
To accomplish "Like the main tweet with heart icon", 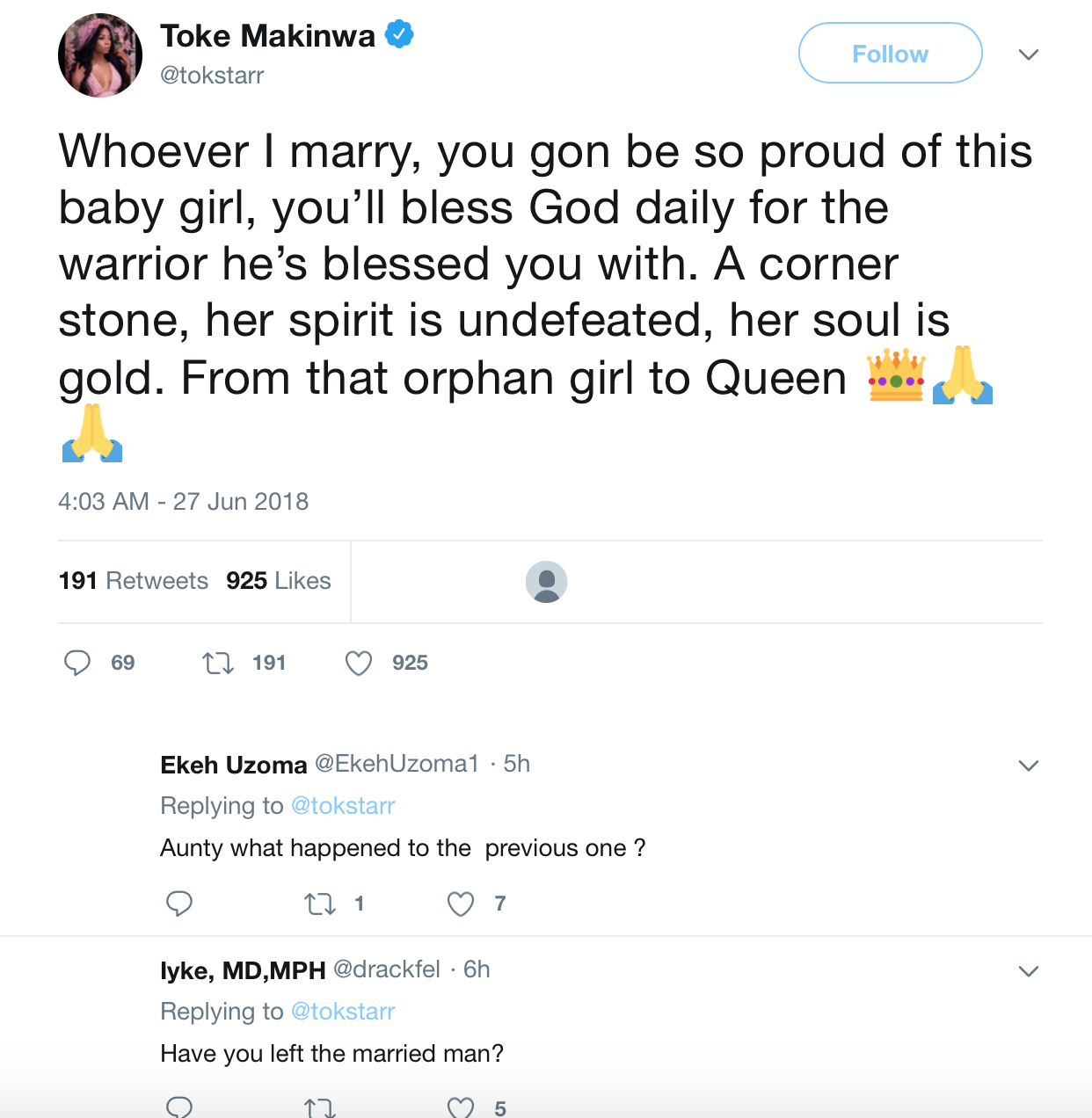I will tap(359, 663).
